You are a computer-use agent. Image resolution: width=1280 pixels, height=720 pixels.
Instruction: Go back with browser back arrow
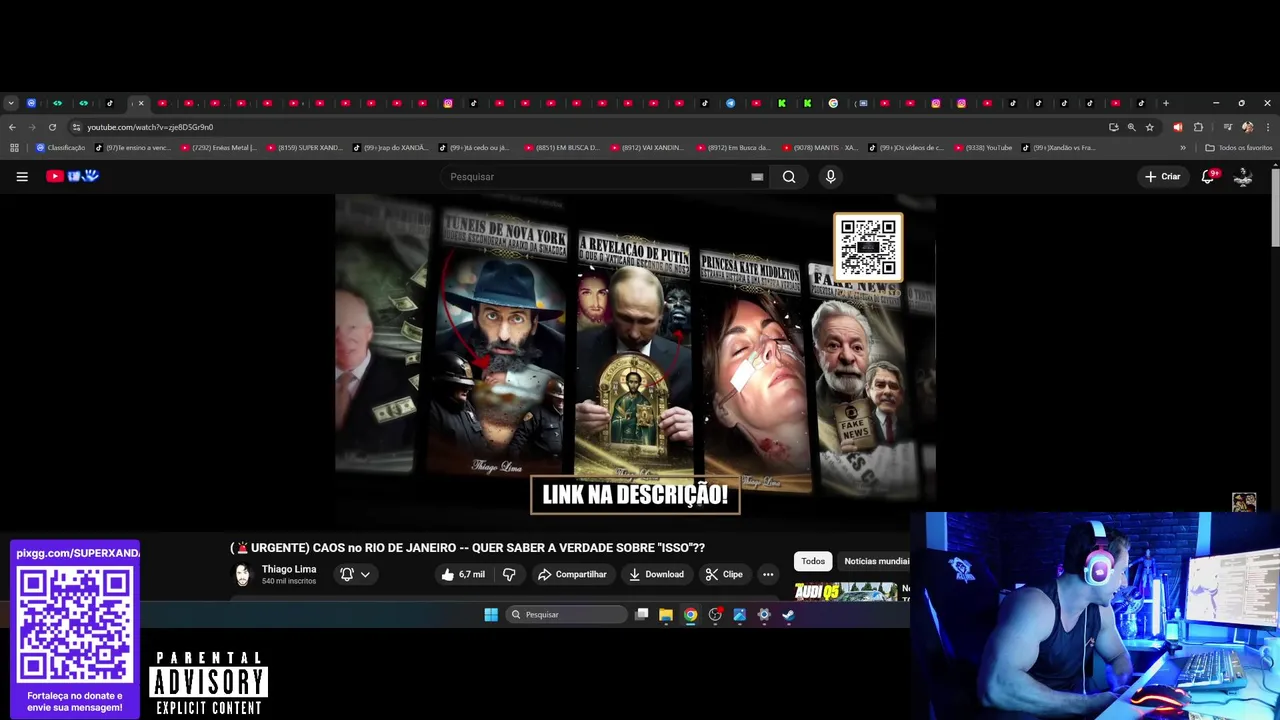pyautogui.click(x=12, y=127)
